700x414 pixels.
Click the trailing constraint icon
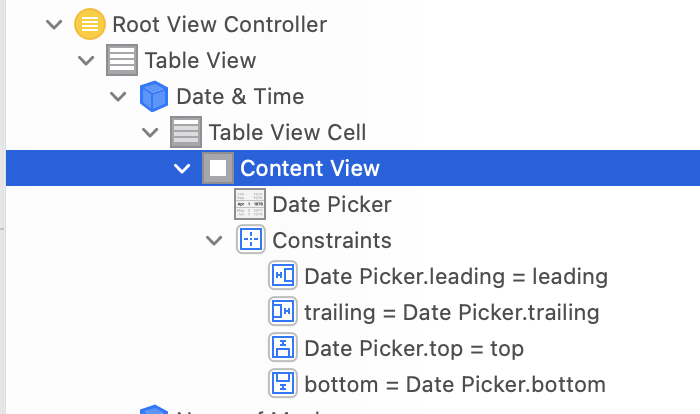(x=283, y=312)
